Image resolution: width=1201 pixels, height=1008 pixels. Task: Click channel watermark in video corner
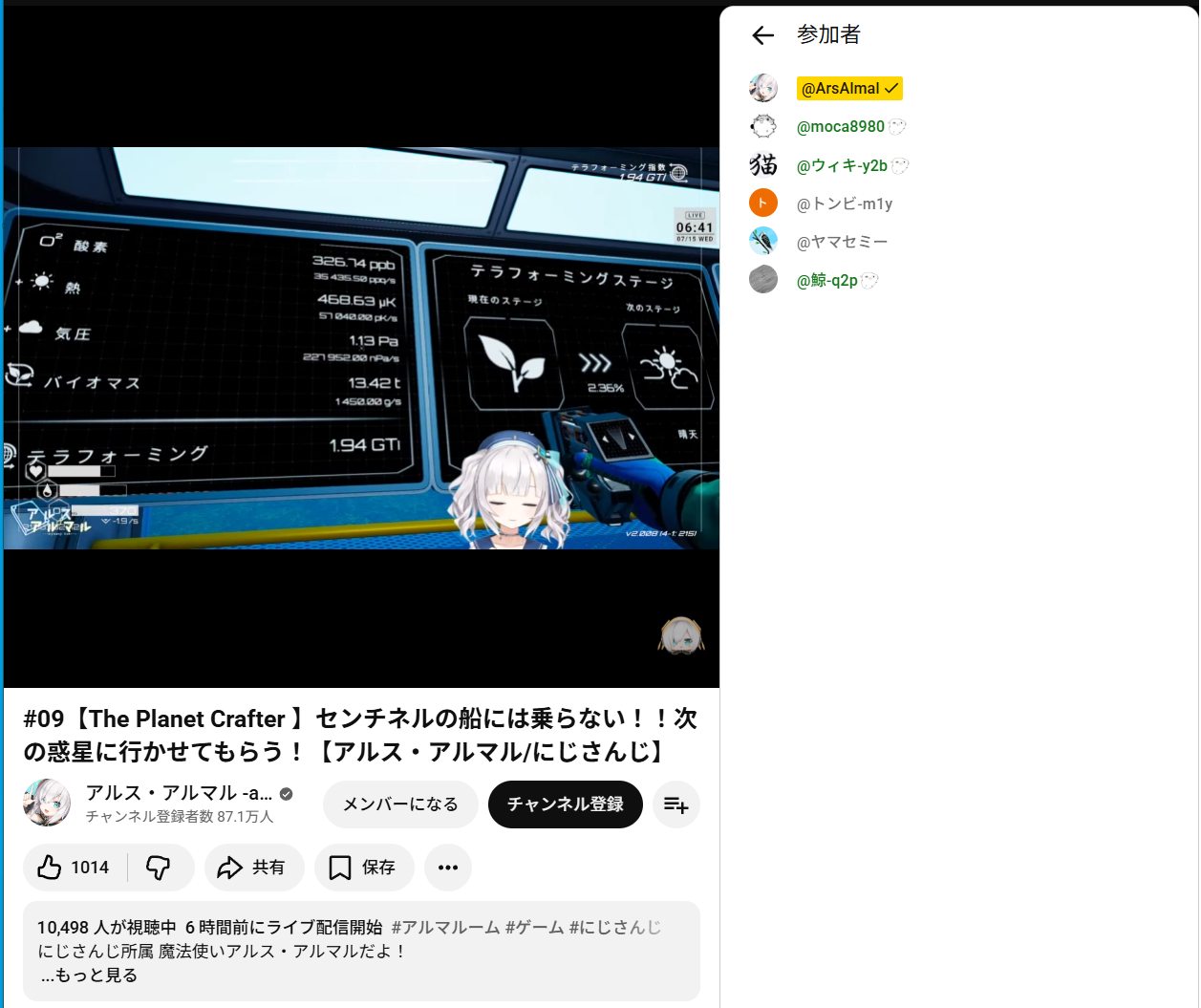tap(680, 635)
